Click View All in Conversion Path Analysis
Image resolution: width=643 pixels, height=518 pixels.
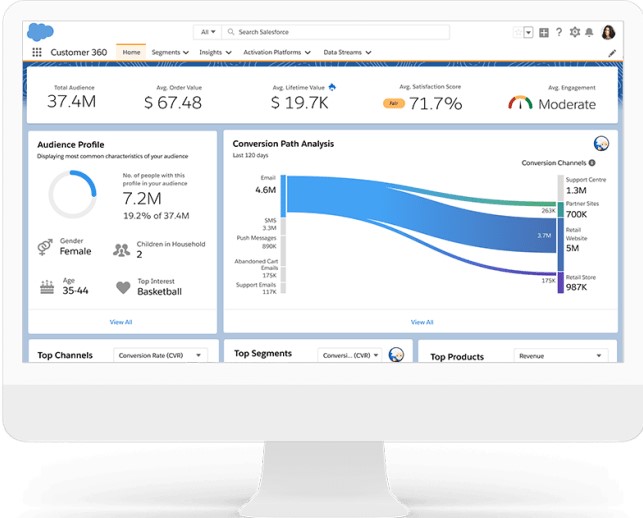point(422,322)
